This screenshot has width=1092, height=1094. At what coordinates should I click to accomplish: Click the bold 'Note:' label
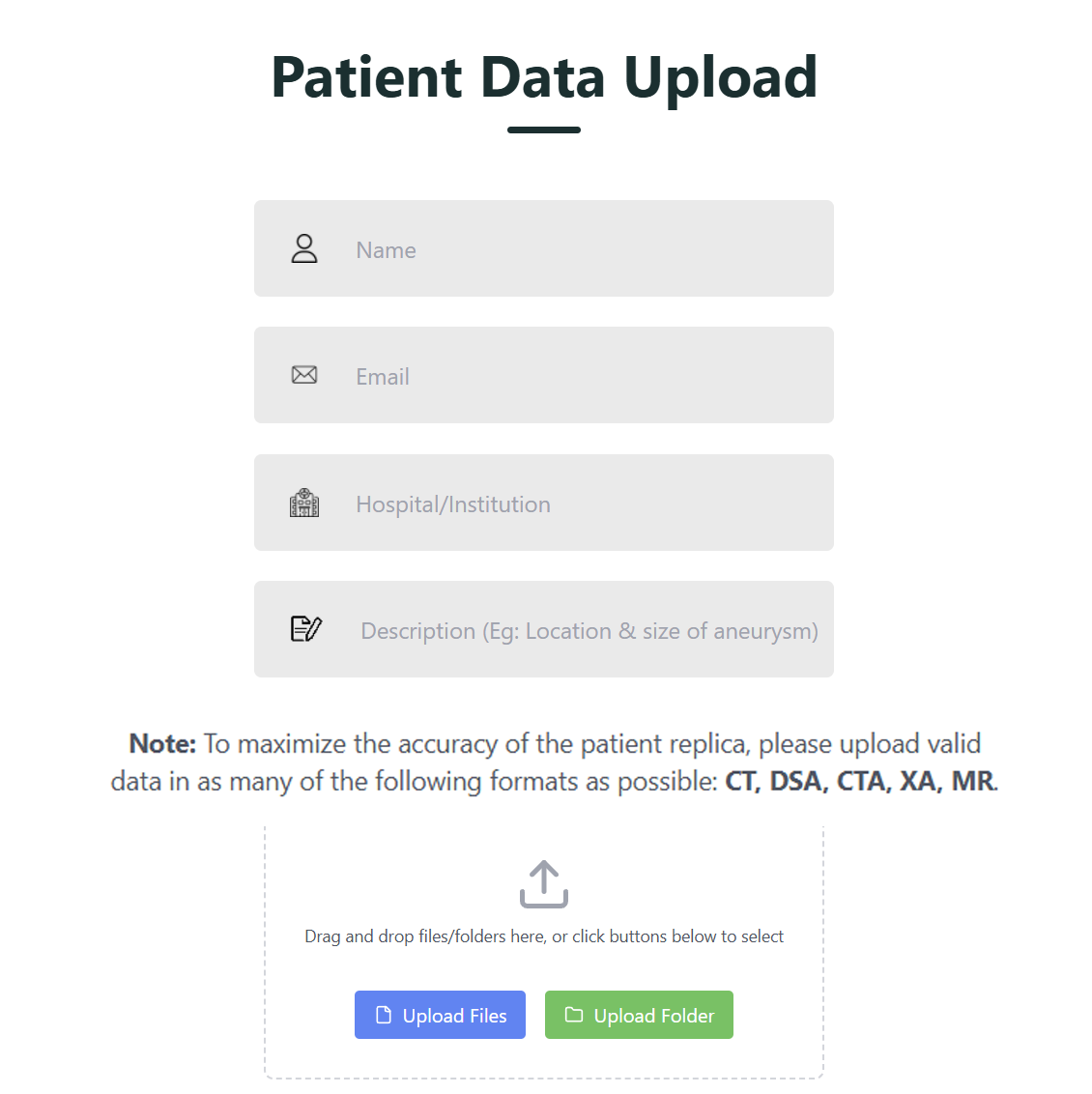[x=162, y=744]
